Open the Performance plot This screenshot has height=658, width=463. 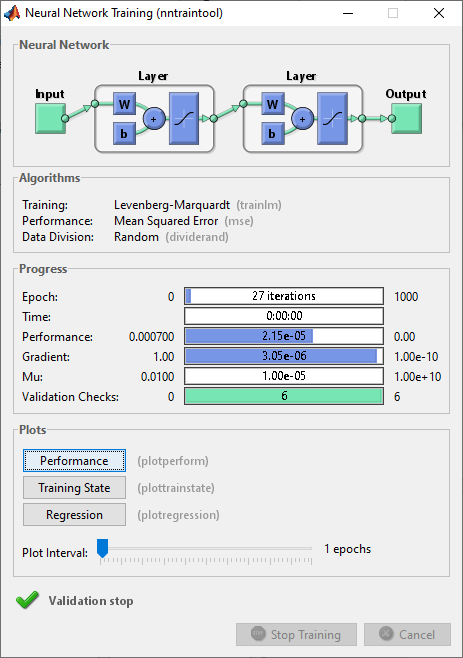74,461
